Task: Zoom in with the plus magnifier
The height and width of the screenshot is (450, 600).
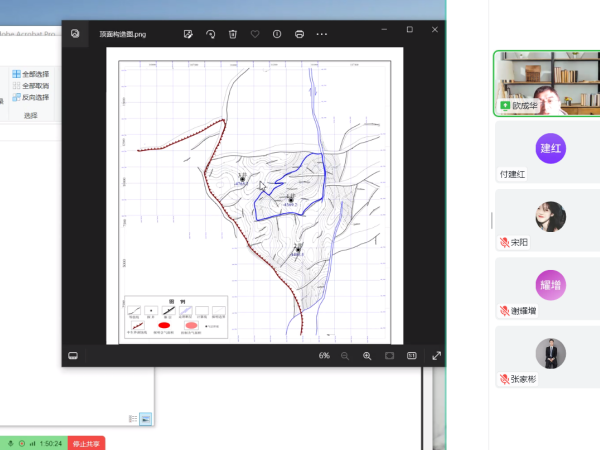Action: coord(367,356)
